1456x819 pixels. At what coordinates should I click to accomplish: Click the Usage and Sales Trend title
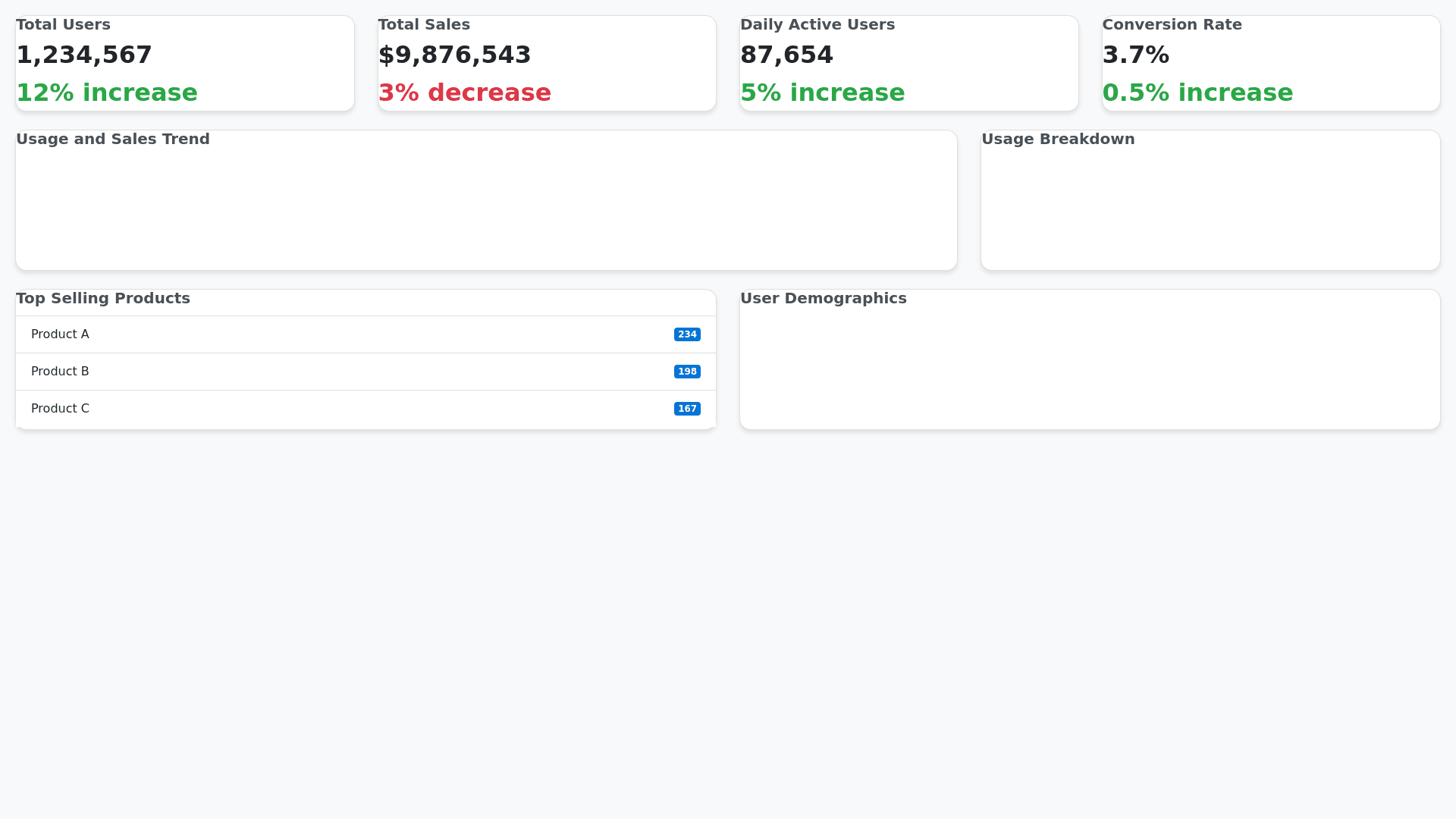(113, 140)
